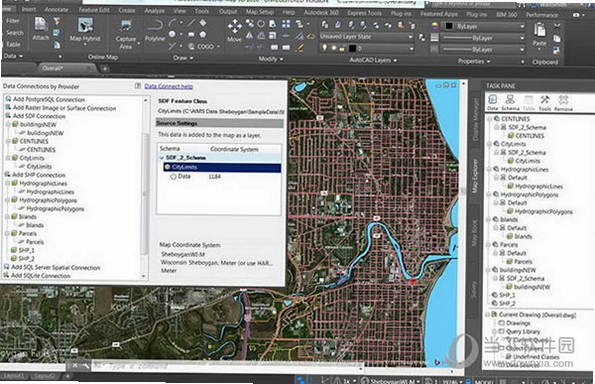Click the Paste clipboard icon
595x384 pixels.
pyautogui.click(x=539, y=30)
